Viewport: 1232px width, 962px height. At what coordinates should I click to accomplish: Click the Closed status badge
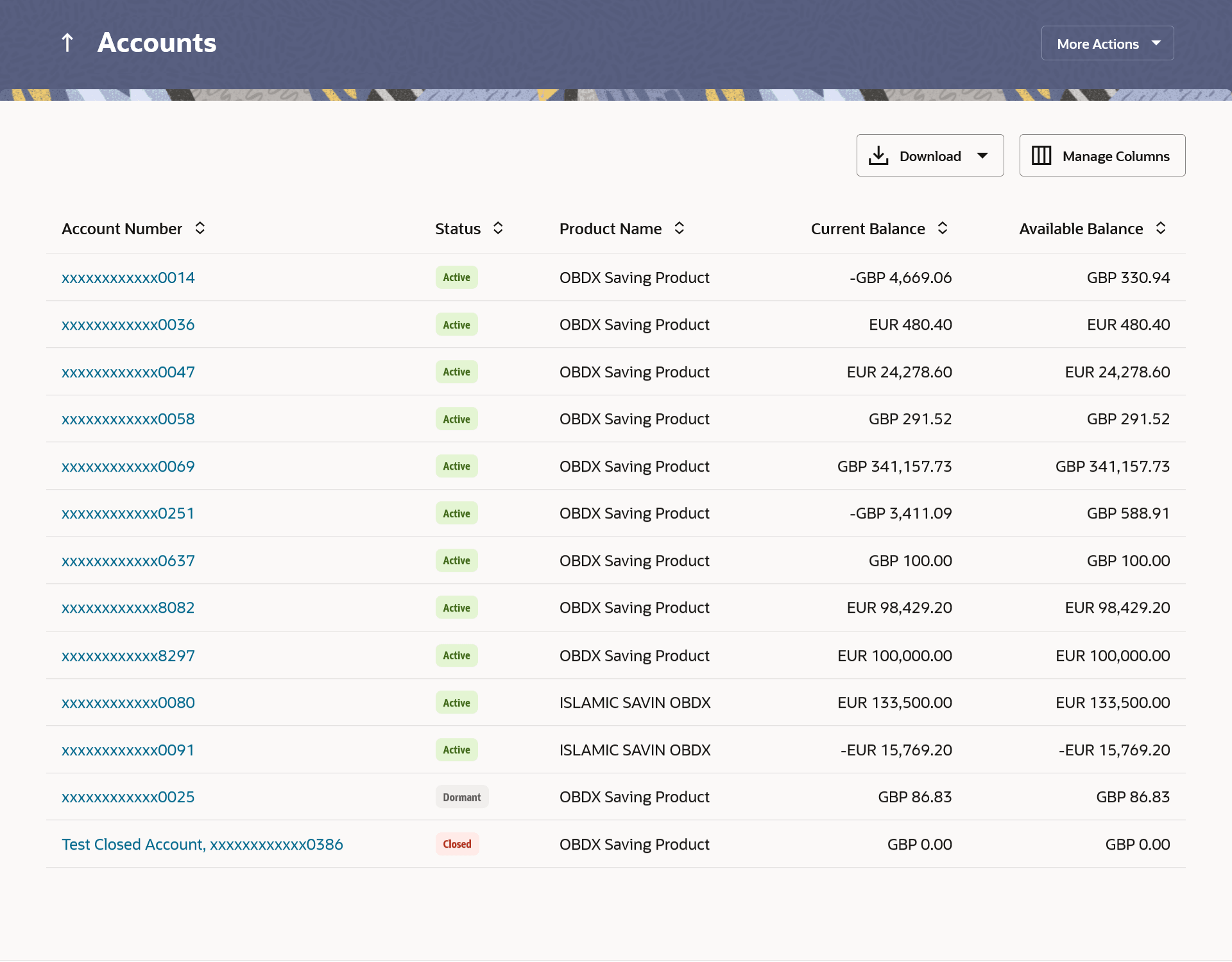pos(457,845)
